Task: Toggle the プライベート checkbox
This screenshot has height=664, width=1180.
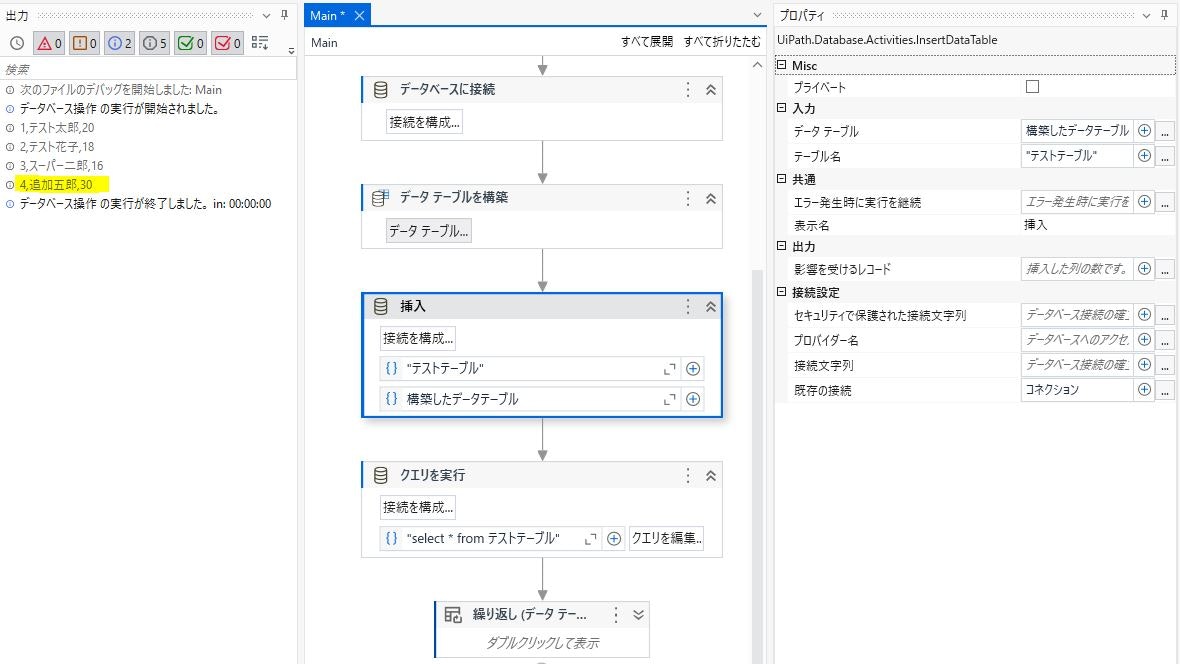Action: coord(1032,87)
